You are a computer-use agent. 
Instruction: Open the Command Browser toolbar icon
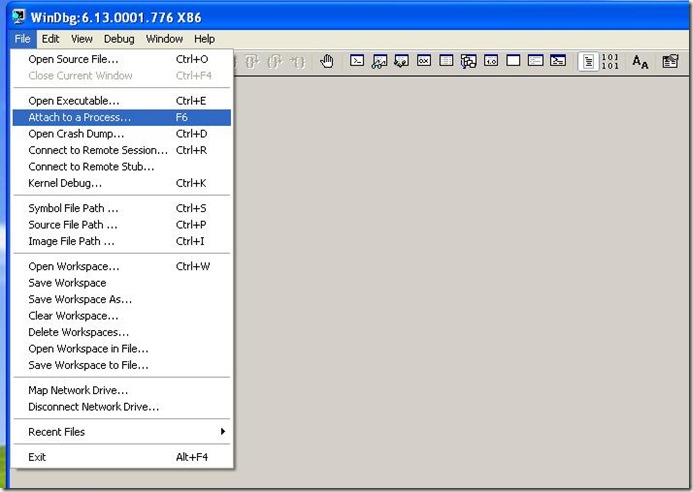(558, 61)
